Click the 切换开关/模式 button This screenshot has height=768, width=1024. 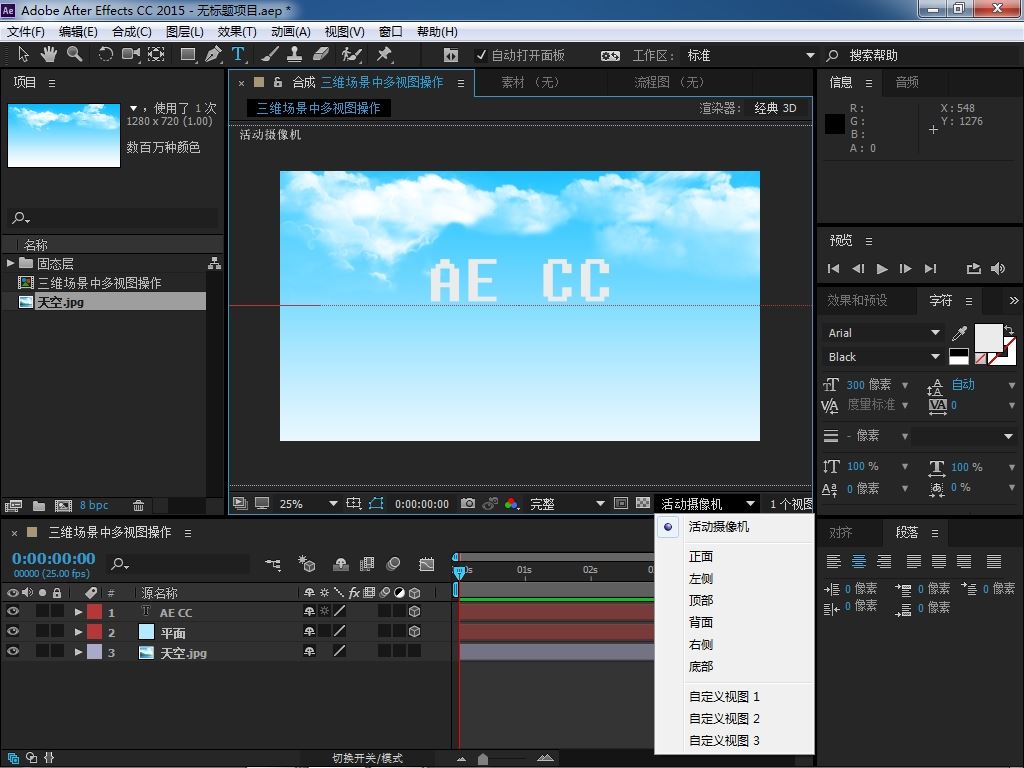[367, 758]
